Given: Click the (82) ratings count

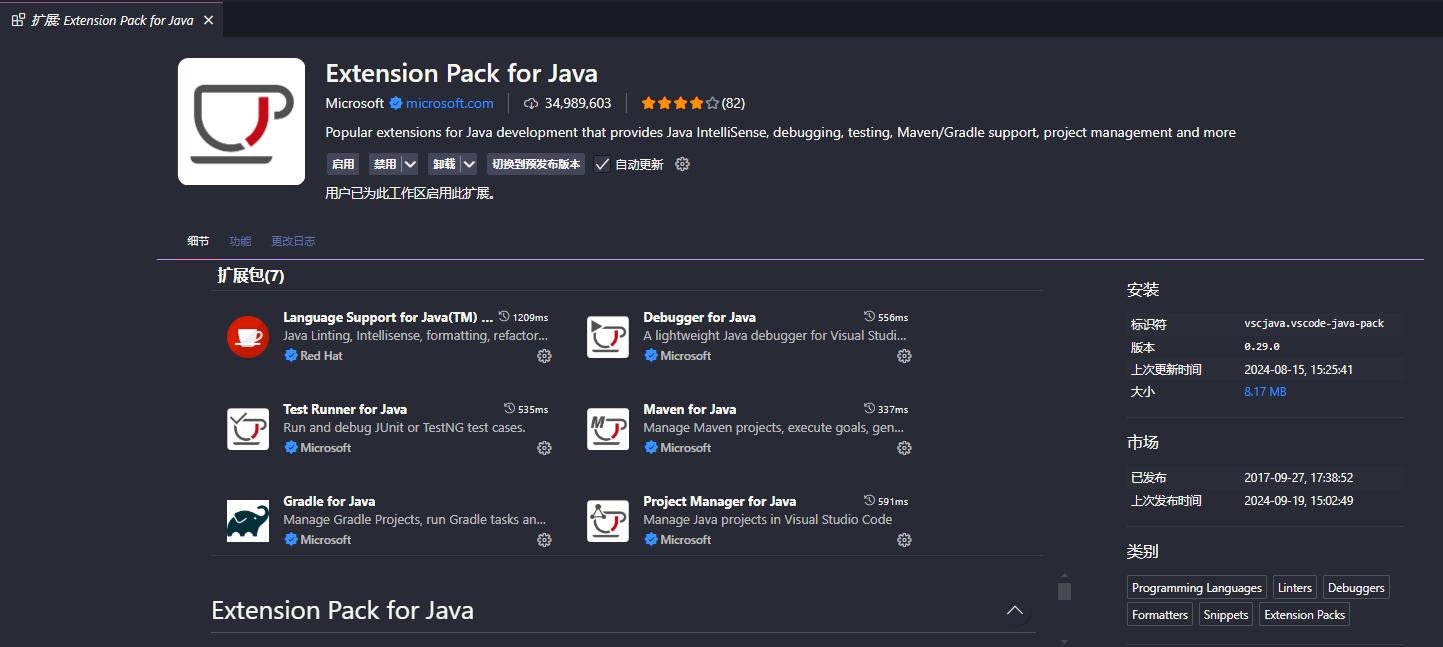Looking at the screenshot, I should [x=733, y=103].
